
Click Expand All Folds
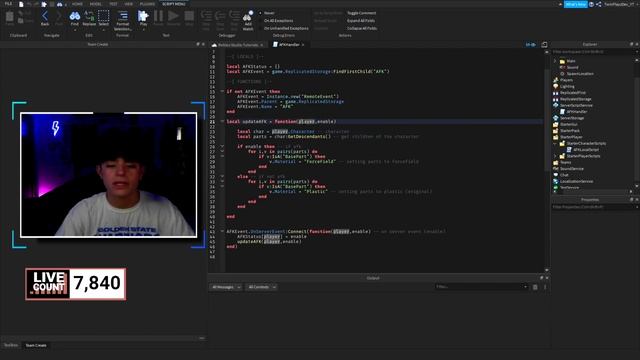tap(361, 20)
